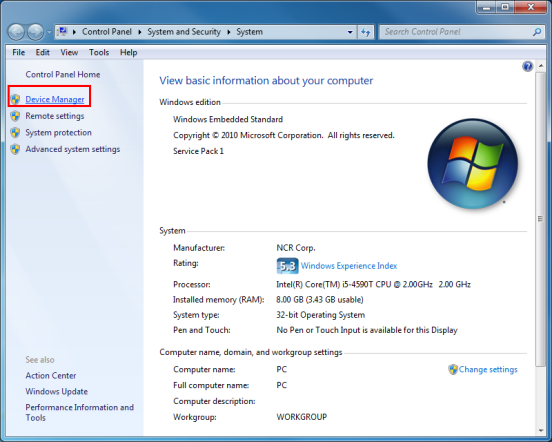The height and width of the screenshot is (442, 552).
Task: Expand the arrow after Control Panel breadcrumb
Action: pyautogui.click(x=140, y=32)
